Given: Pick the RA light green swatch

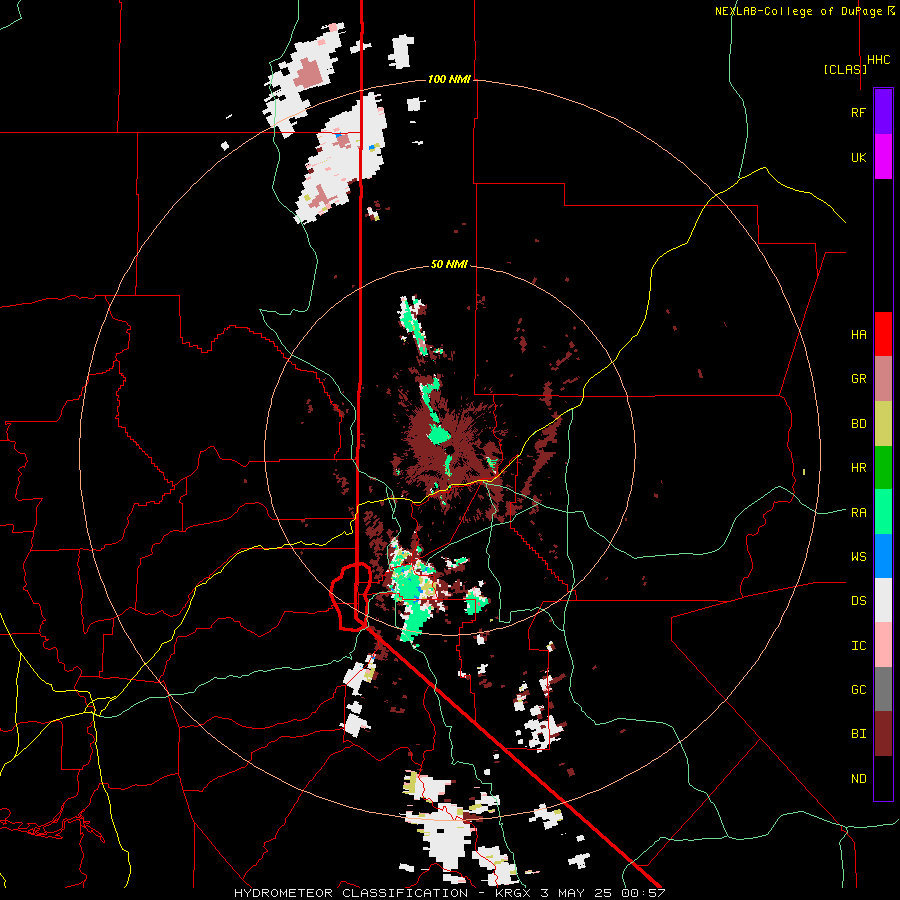Looking at the screenshot, I should 883,512.
